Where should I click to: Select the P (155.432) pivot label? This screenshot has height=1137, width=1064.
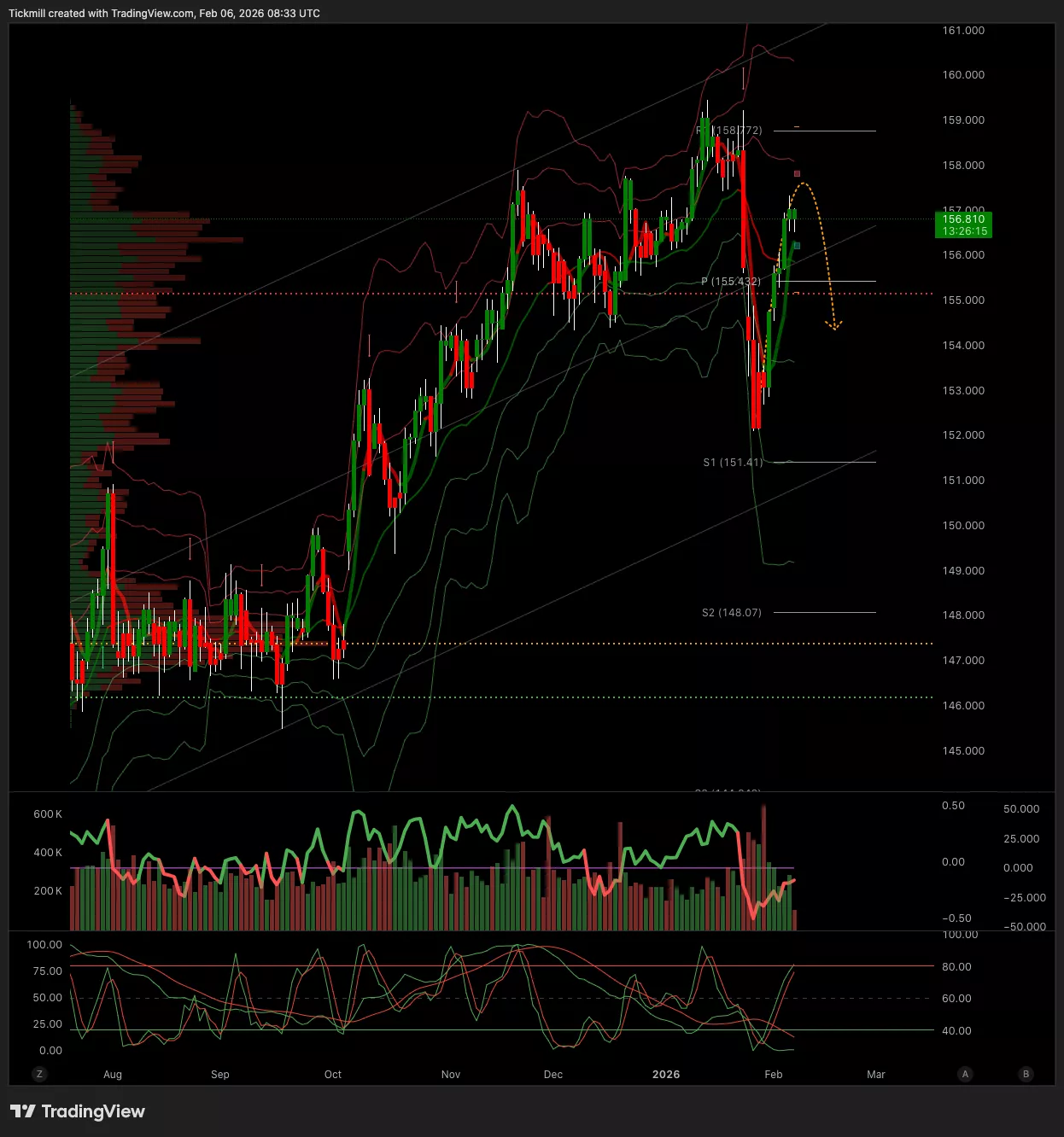click(730, 282)
